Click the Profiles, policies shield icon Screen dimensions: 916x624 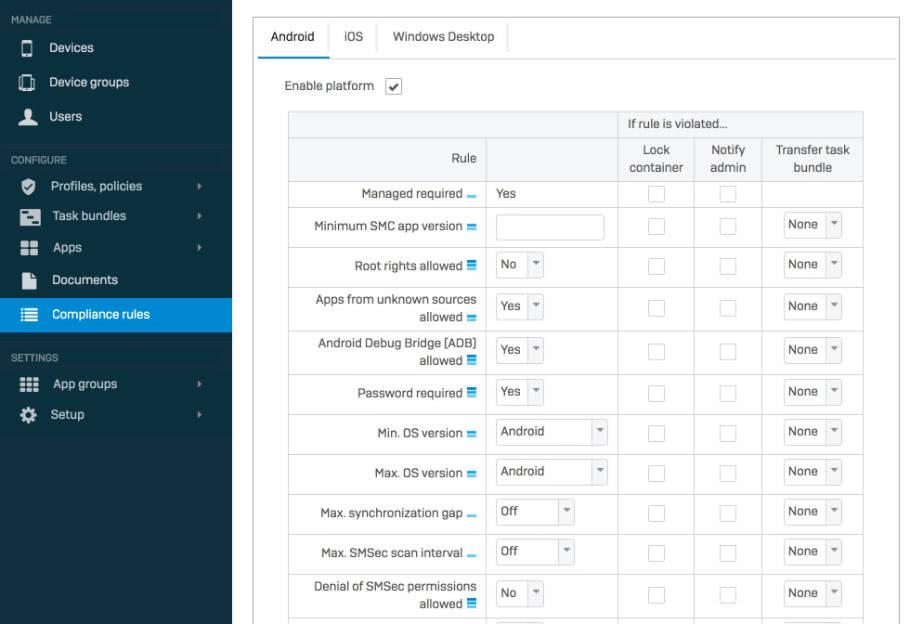[x=28, y=186]
